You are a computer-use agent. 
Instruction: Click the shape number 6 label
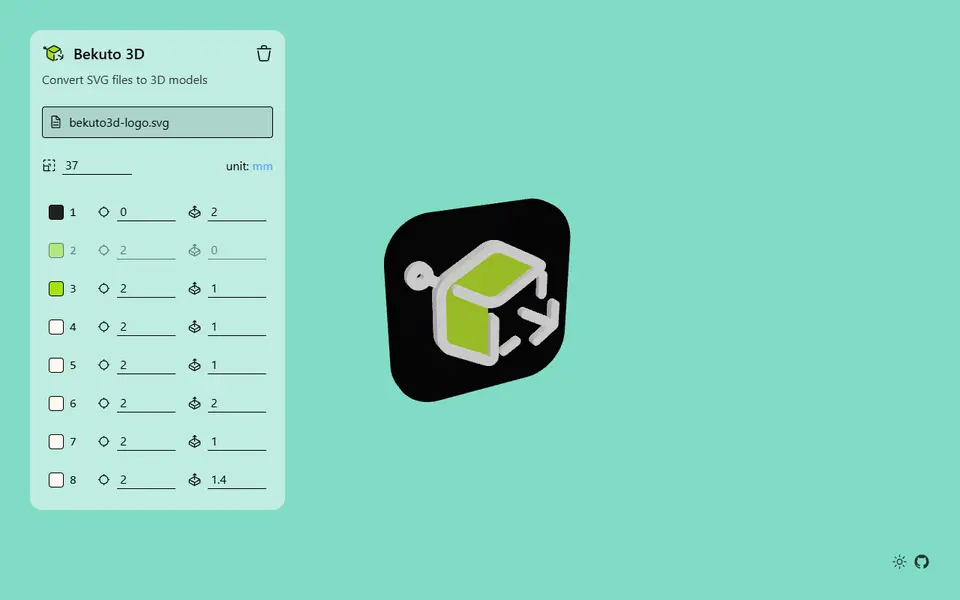73,403
